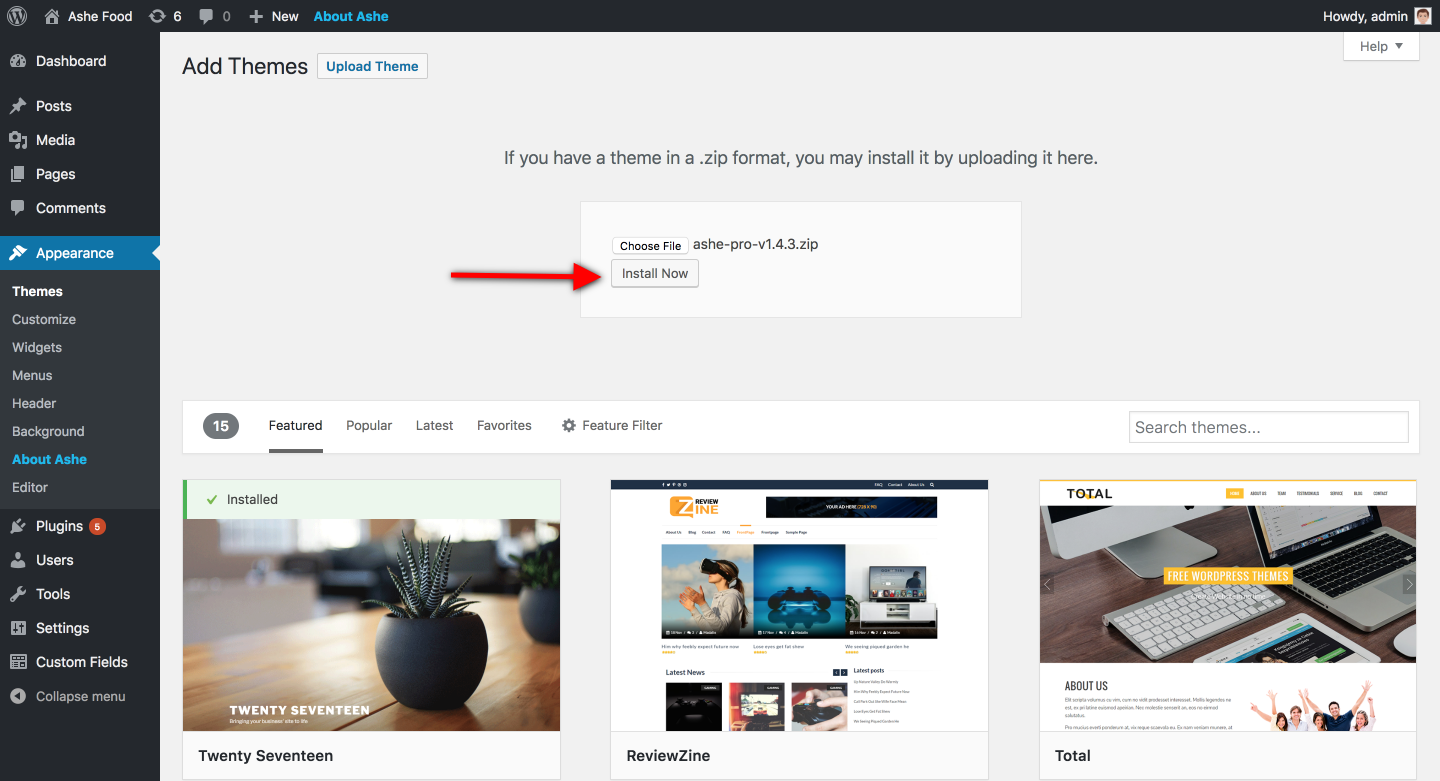
Task: Click the WordPress logo icon in admin bar
Action: 16,16
